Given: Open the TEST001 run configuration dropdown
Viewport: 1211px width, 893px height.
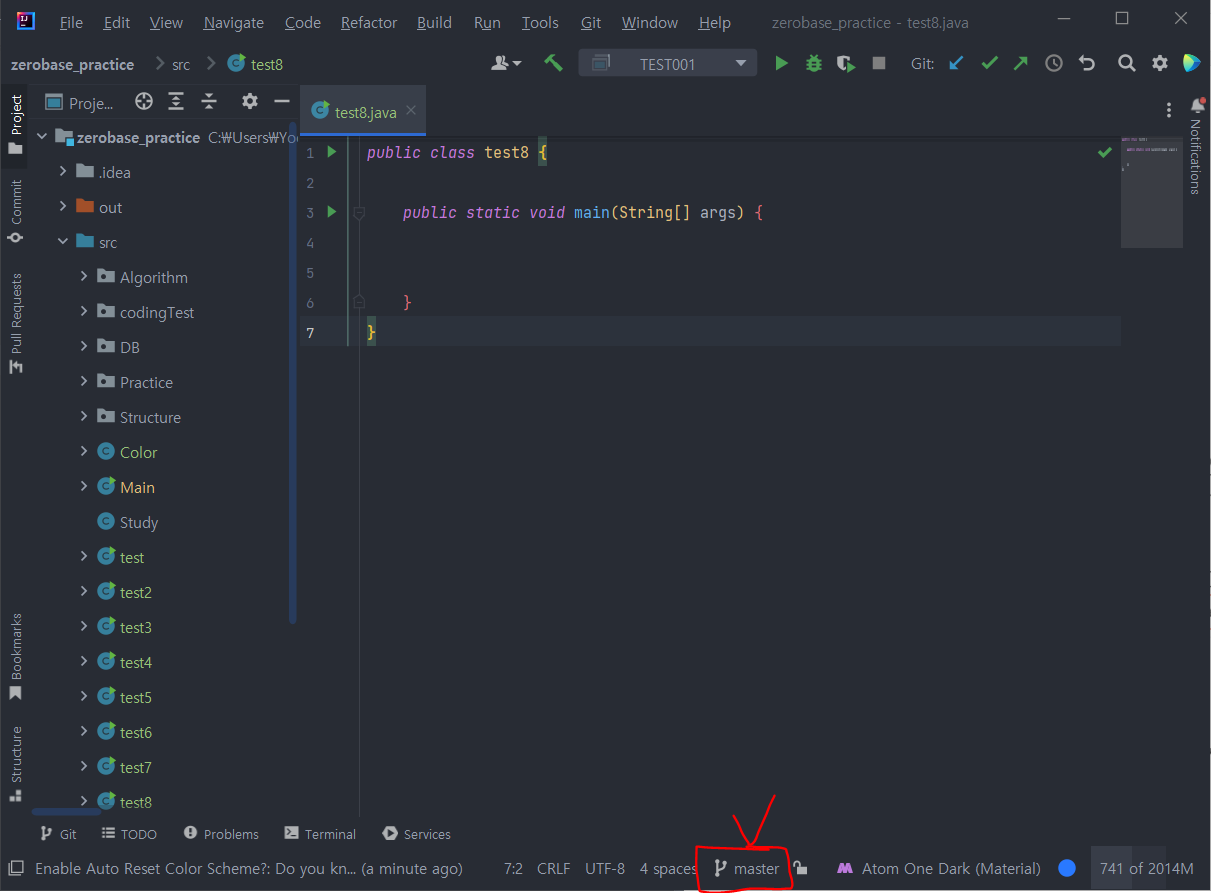Looking at the screenshot, I should pos(738,62).
